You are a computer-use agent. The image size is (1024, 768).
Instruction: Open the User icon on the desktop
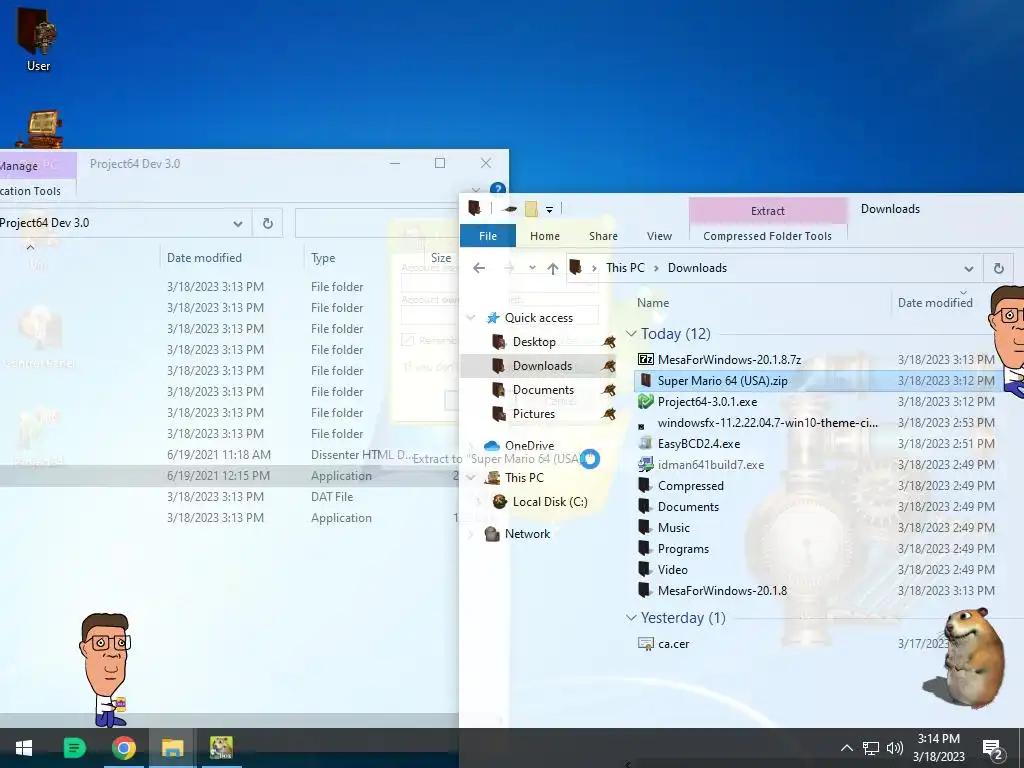(38, 39)
